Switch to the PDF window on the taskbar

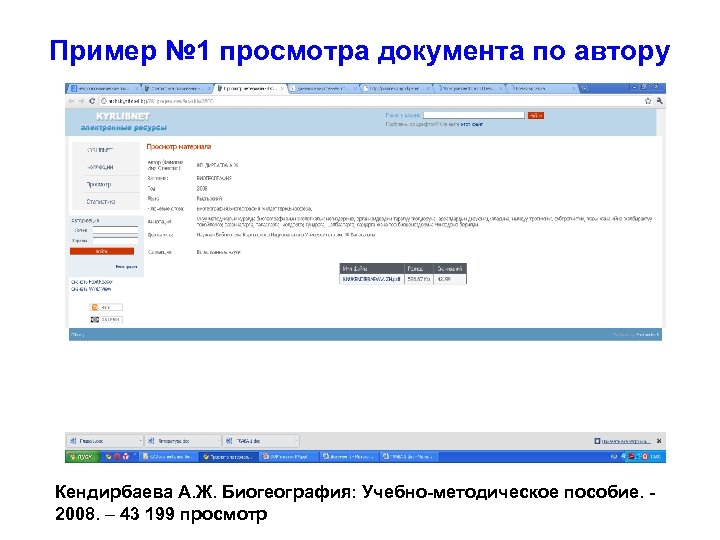[x=288, y=456]
